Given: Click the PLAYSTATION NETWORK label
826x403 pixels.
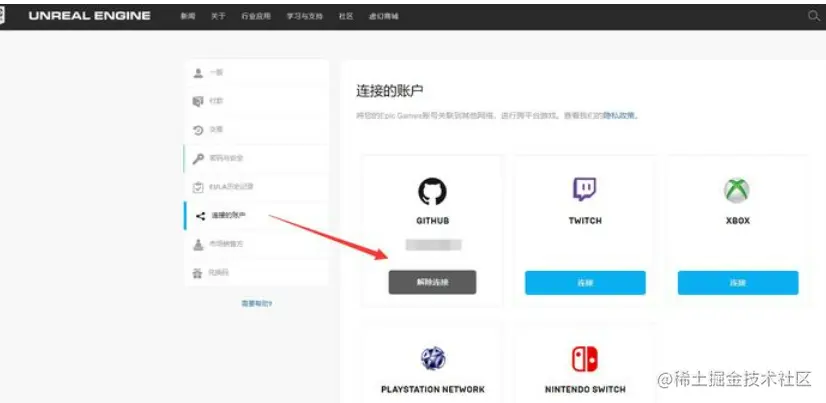Looking at the screenshot, I should (x=432, y=390).
